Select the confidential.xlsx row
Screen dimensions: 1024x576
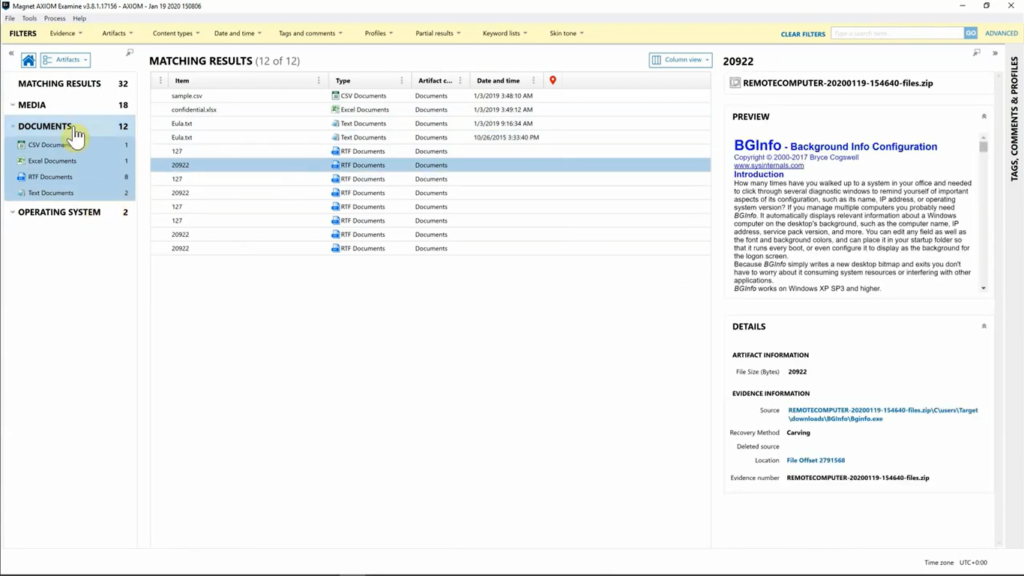430,110
